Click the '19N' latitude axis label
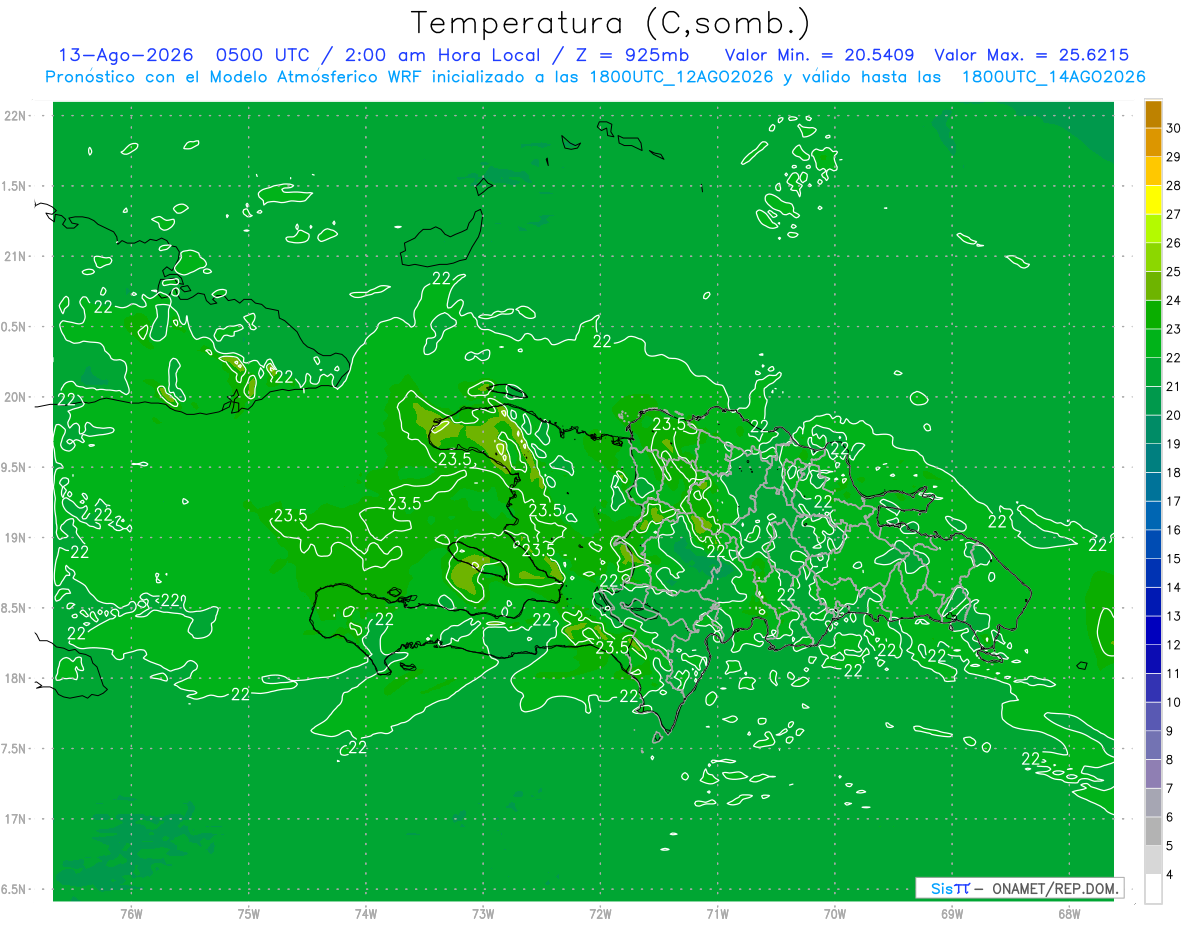The image size is (1200, 927). click(17, 538)
